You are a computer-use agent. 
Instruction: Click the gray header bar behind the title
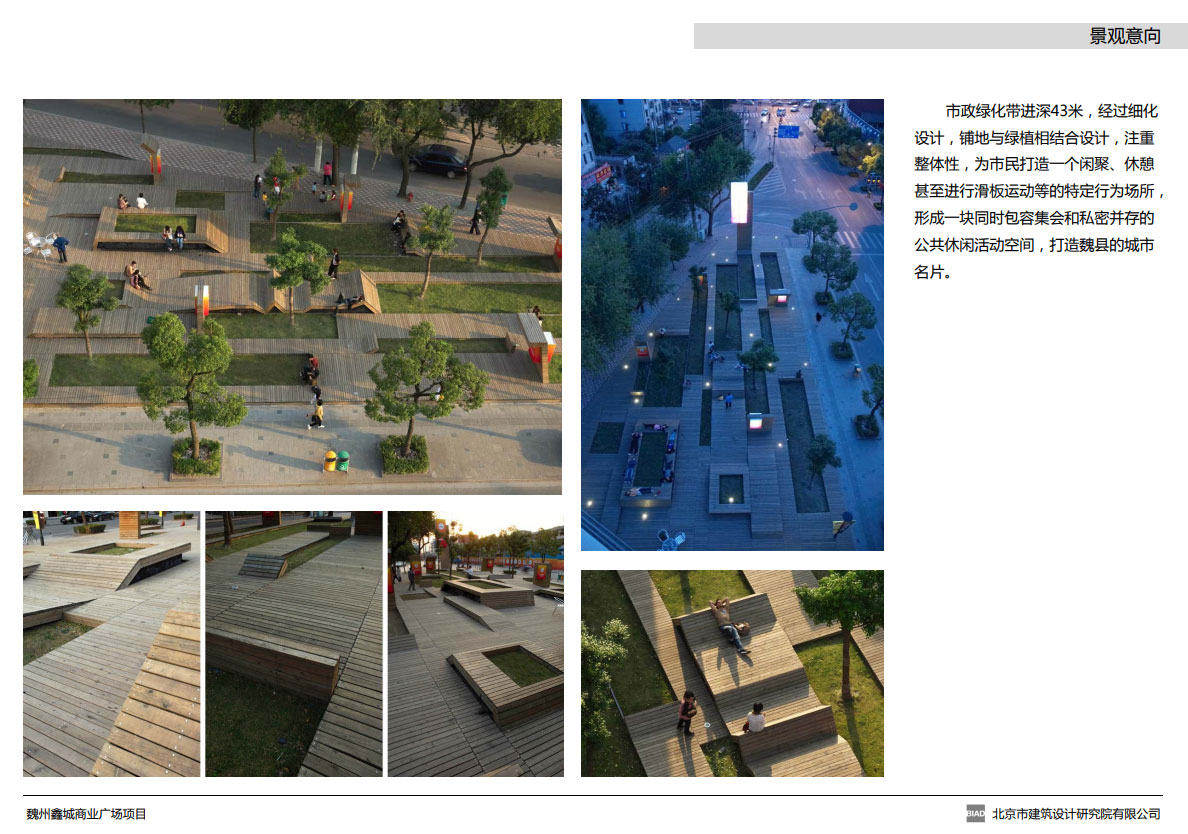point(880,37)
